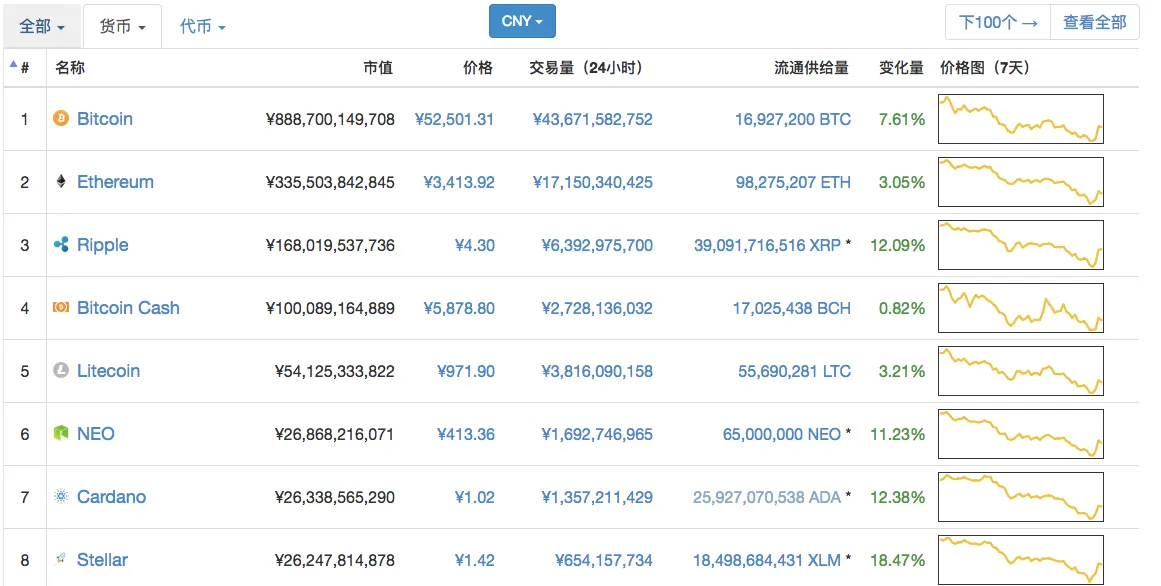The width and height of the screenshot is (1161, 586).
Task: Click the Litecoin logo icon
Action: [x=61, y=370]
